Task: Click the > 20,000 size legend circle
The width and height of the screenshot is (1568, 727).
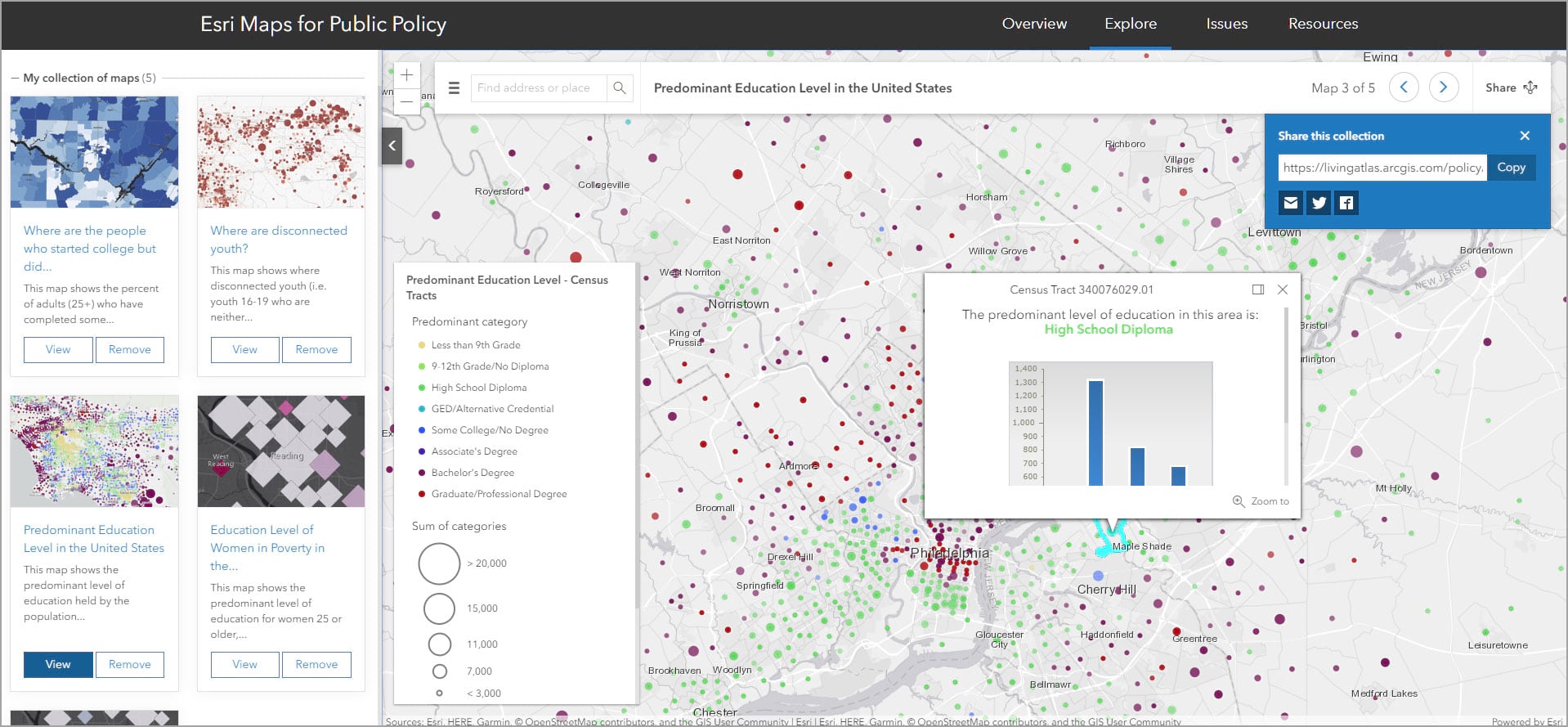Action: pyautogui.click(x=440, y=563)
